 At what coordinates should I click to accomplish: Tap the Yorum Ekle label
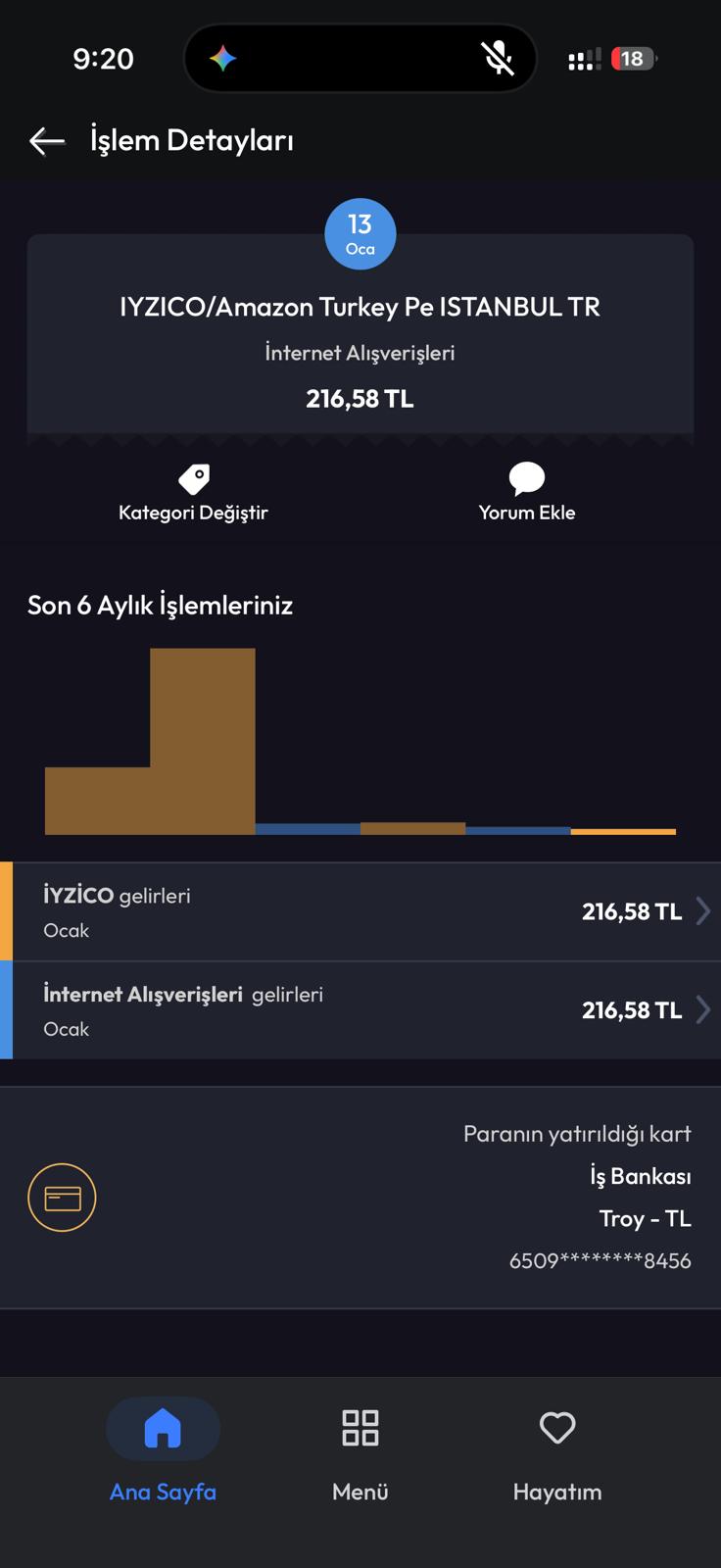point(527,513)
